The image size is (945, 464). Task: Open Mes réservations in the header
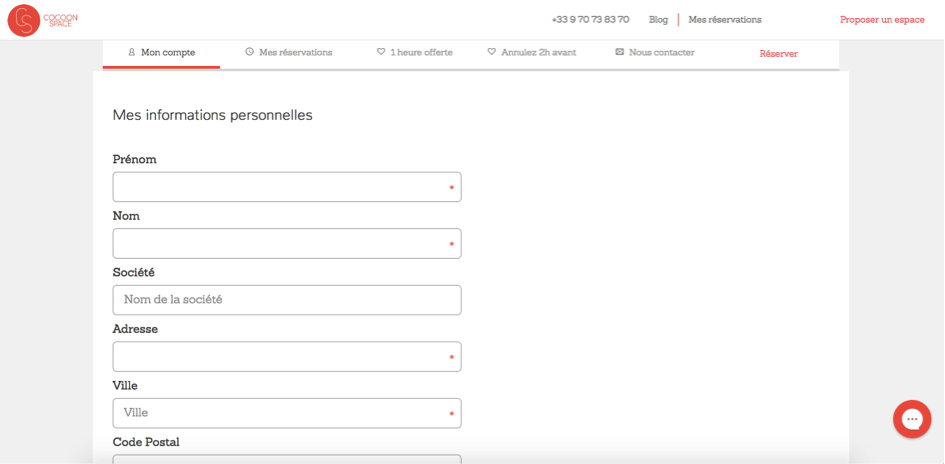point(724,19)
